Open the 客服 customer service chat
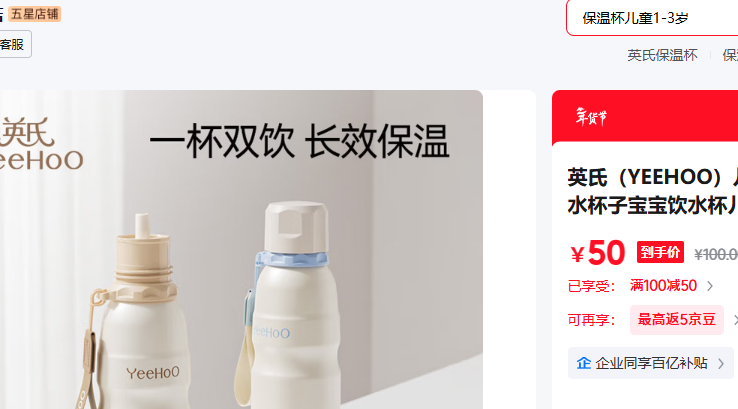The width and height of the screenshot is (738, 409). (x=13, y=44)
